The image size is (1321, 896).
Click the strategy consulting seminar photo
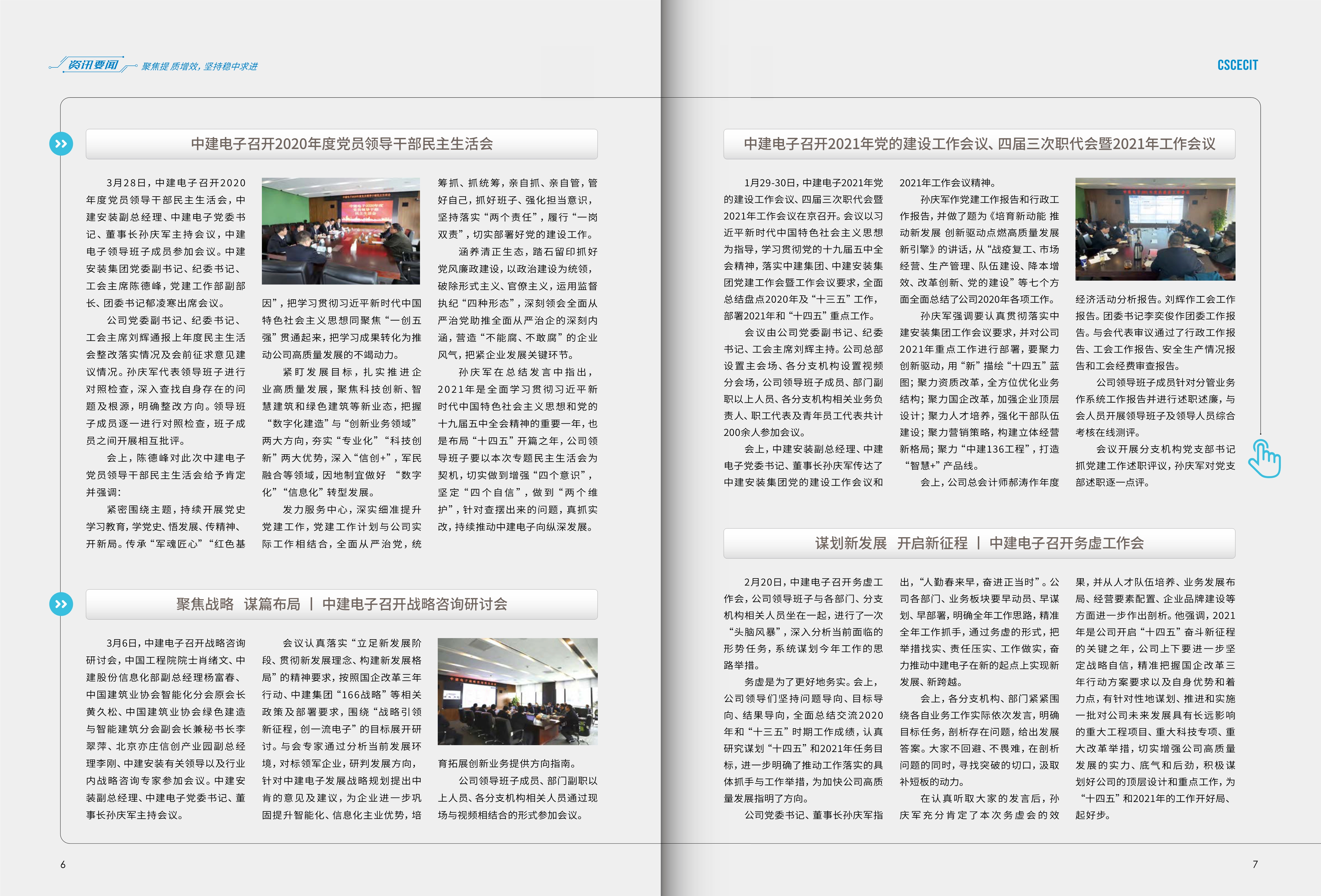pyautogui.click(x=518, y=691)
